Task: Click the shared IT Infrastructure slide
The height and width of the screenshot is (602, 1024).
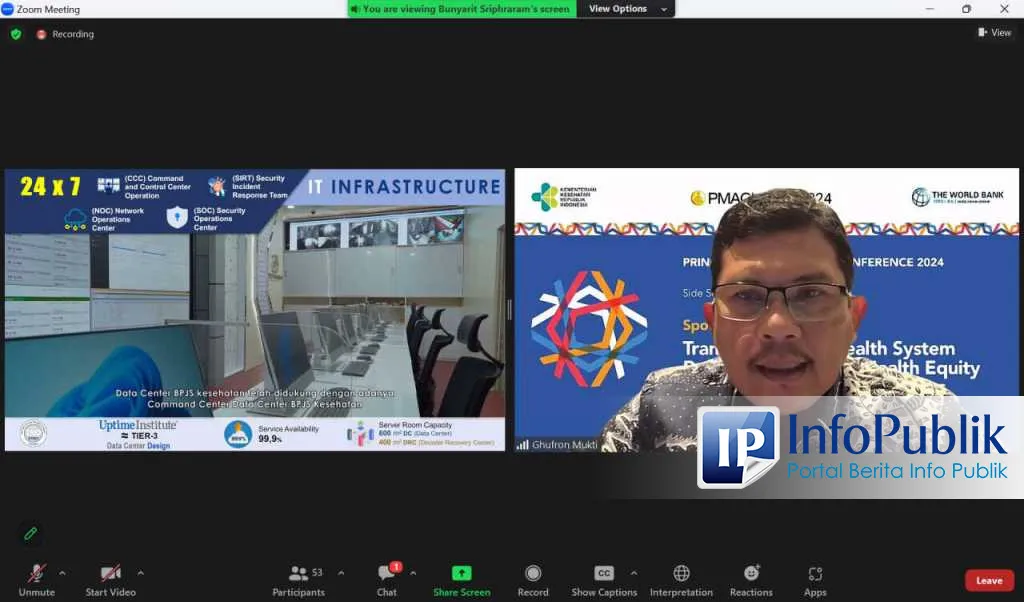Action: pos(255,309)
